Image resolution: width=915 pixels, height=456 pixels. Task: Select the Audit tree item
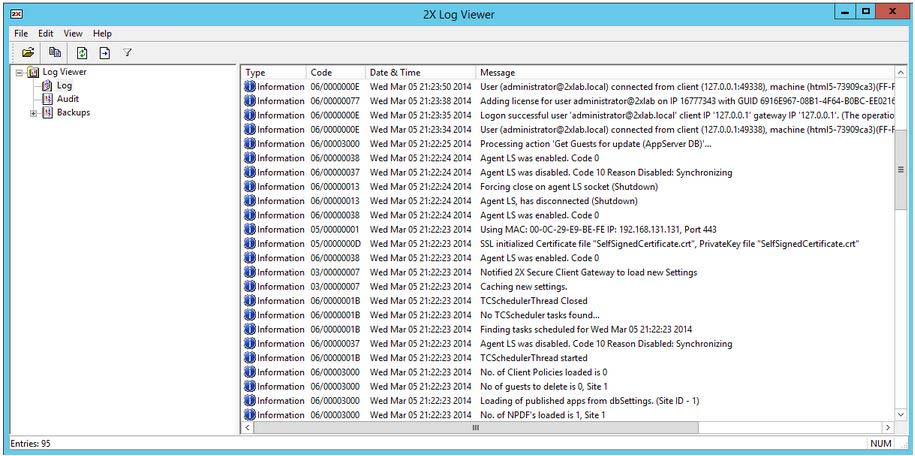(x=68, y=99)
